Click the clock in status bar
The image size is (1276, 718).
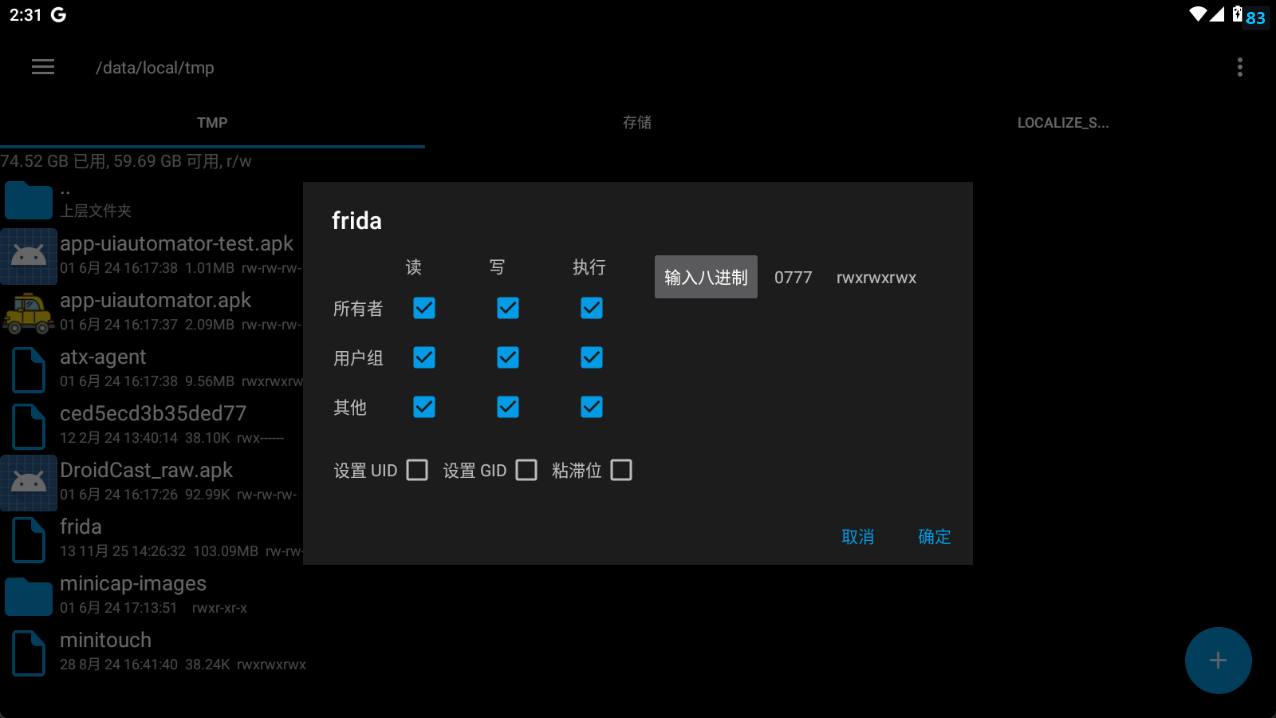[x=25, y=15]
